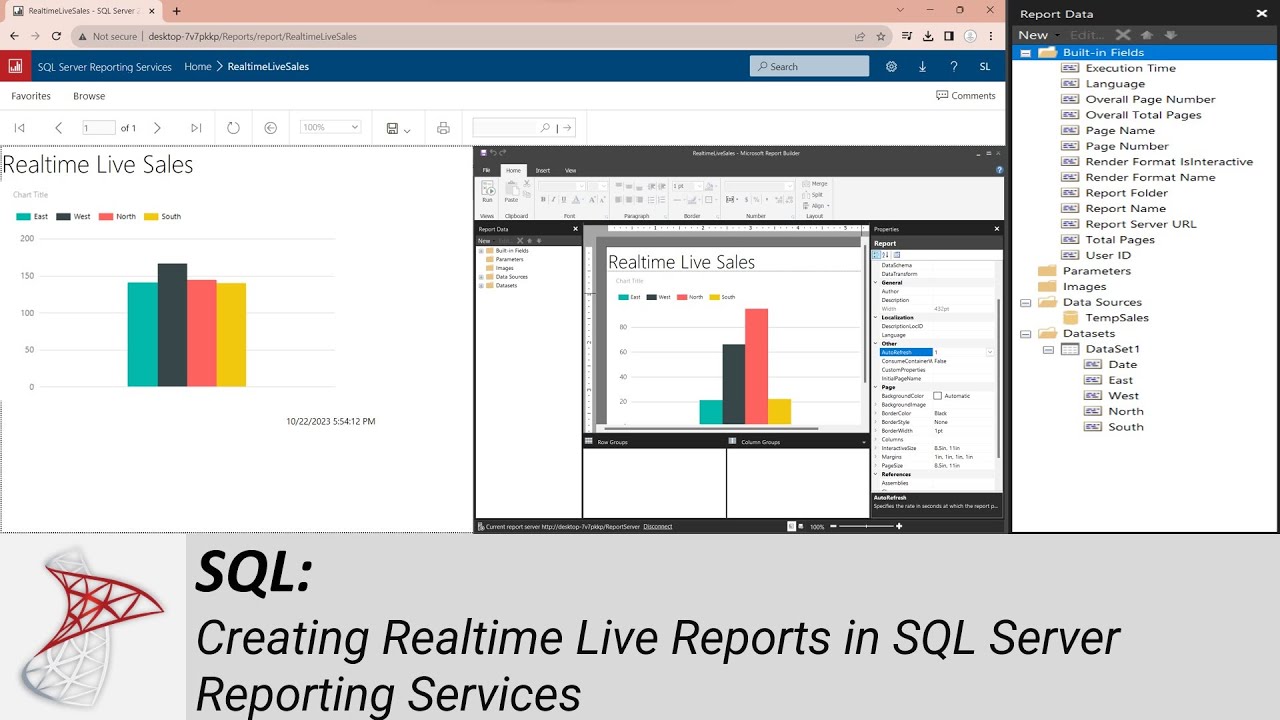Bookmark page with star icon
Image resolution: width=1280 pixels, height=720 pixels.
(881, 36)
